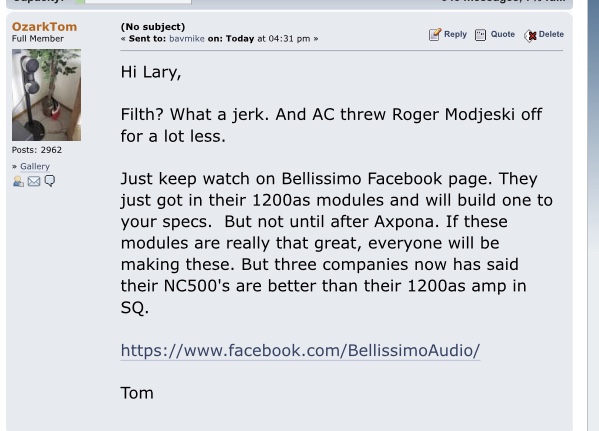Click the Quote page icon
This screenshot has width=599, height=431.
(x=480, y=35)
